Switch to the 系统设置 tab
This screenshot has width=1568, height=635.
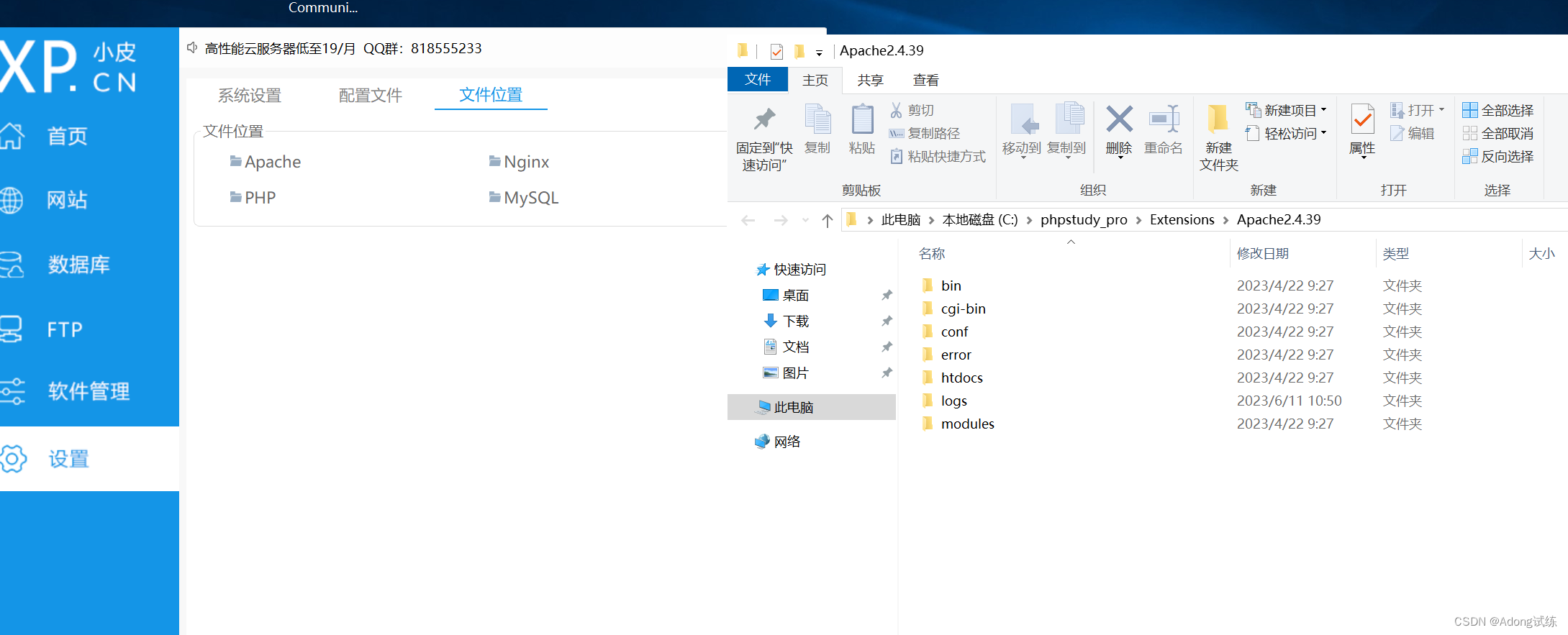pos(250,95)
